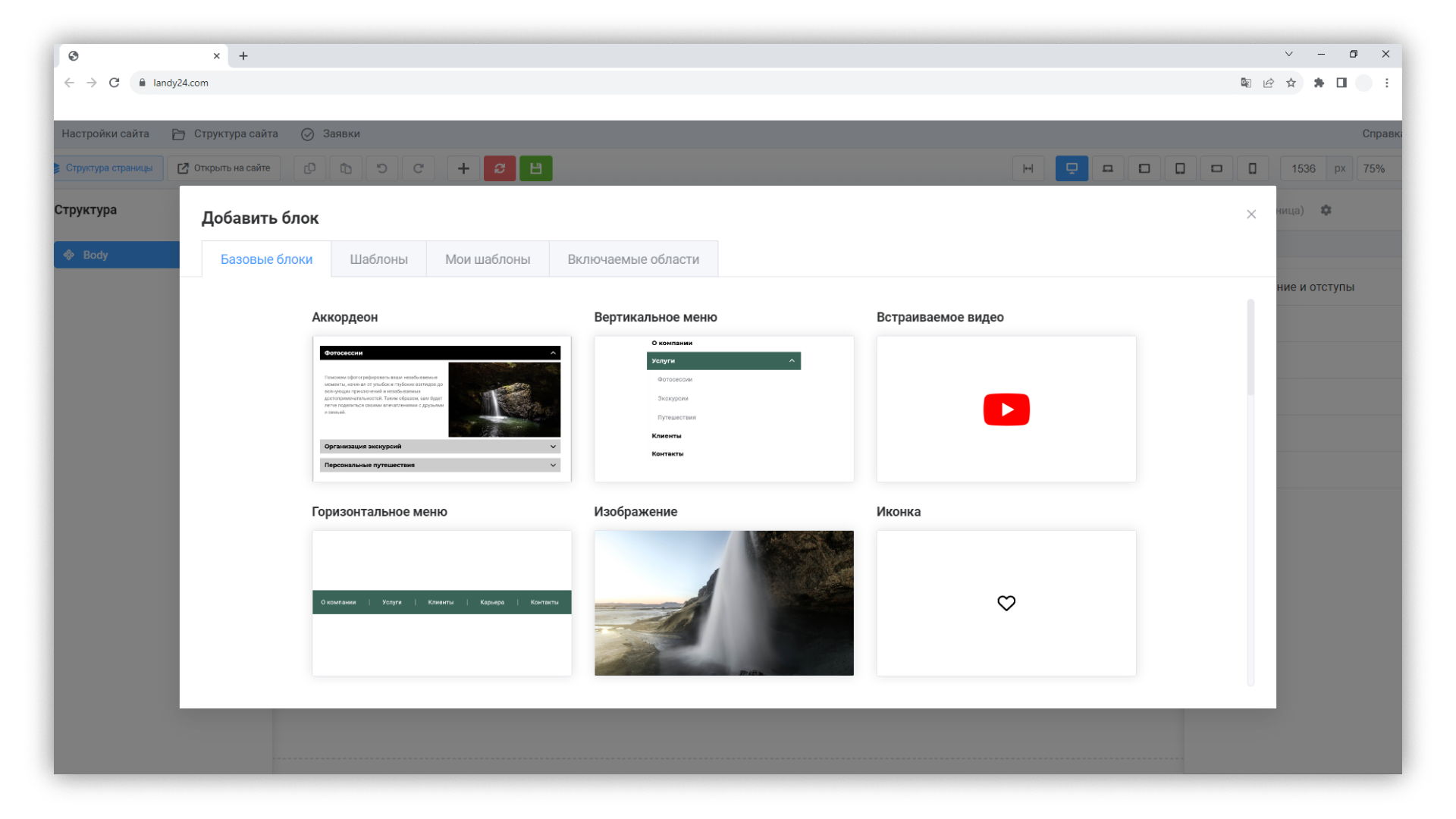Select the landscape phone viewport icon
The image size is (1456, 819).
tap(1216, 168)
